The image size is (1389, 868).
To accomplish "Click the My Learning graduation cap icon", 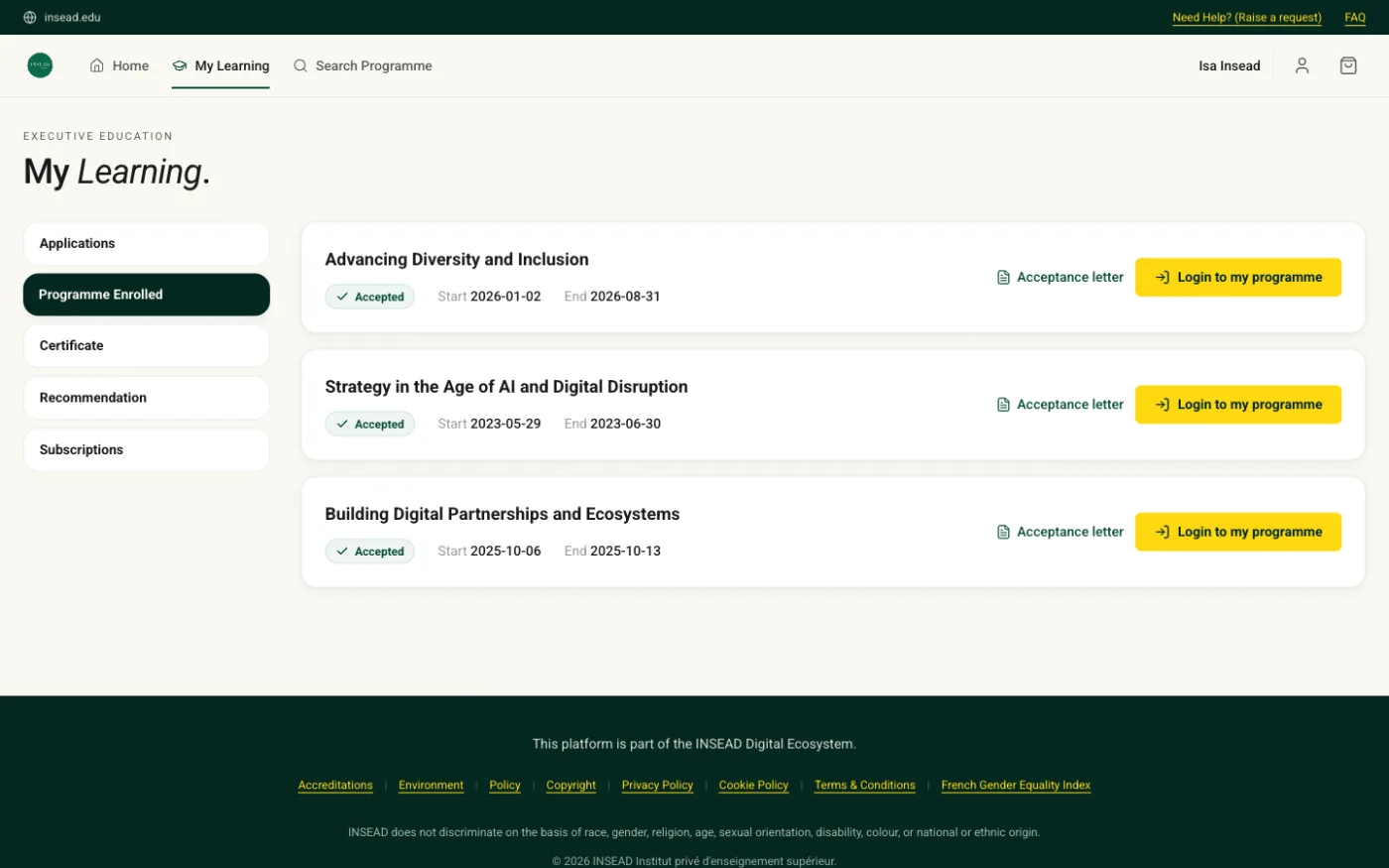I will (180, 65).
